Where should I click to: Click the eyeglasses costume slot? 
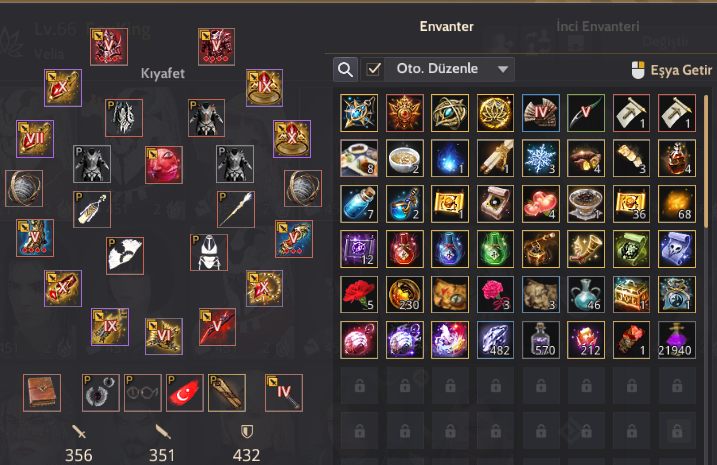[x=143, y=393]
